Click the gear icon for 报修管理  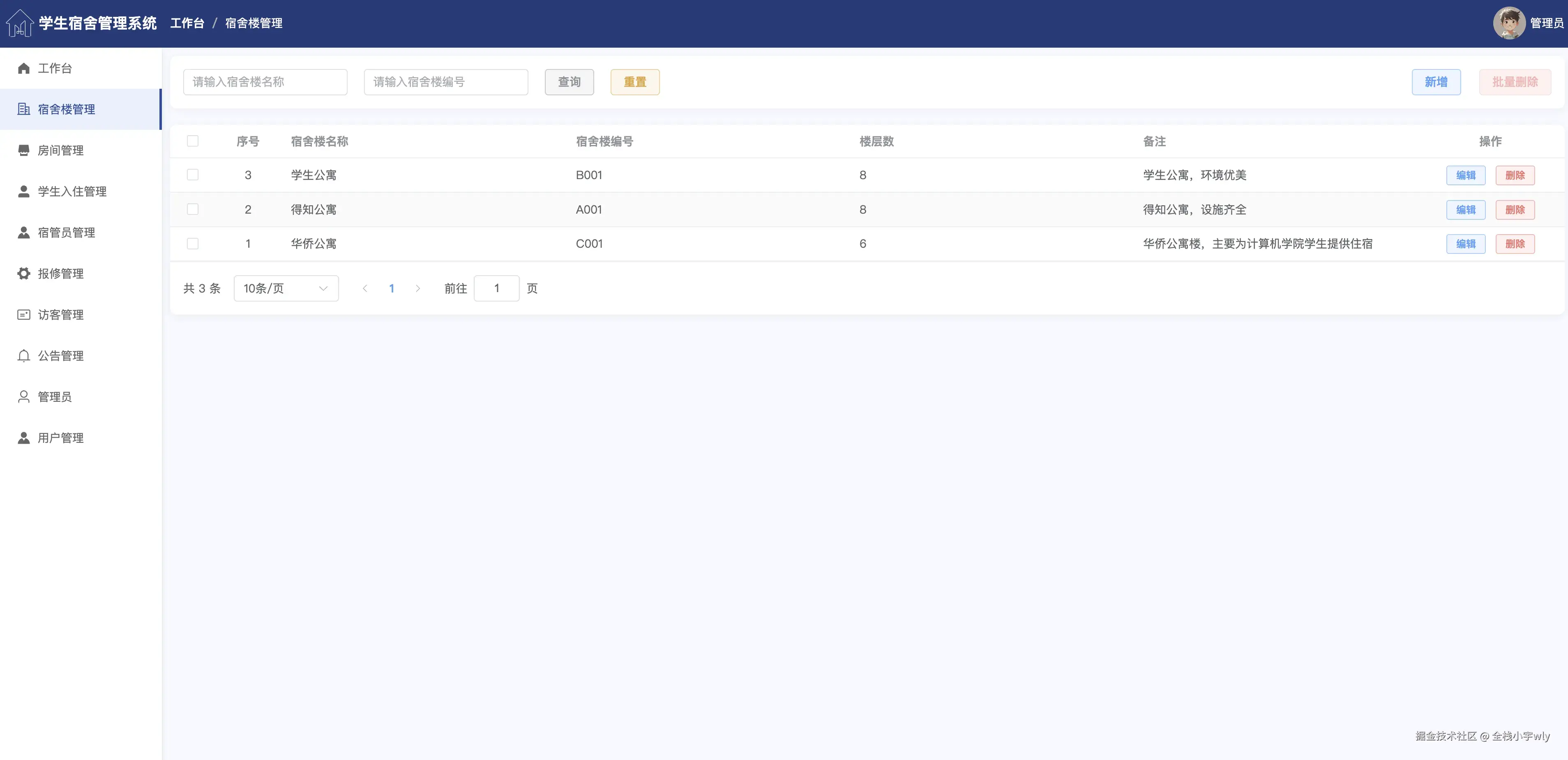24,273
